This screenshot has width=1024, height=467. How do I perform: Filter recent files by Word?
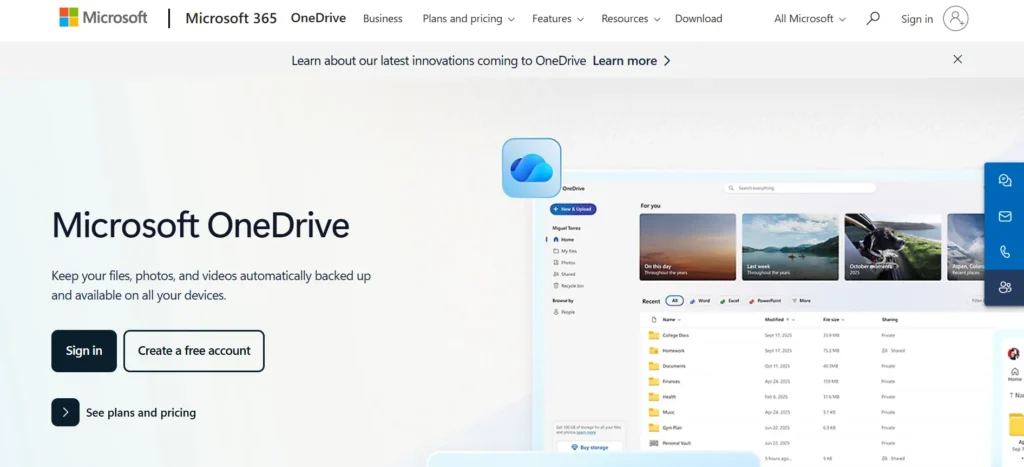point(699,301)
